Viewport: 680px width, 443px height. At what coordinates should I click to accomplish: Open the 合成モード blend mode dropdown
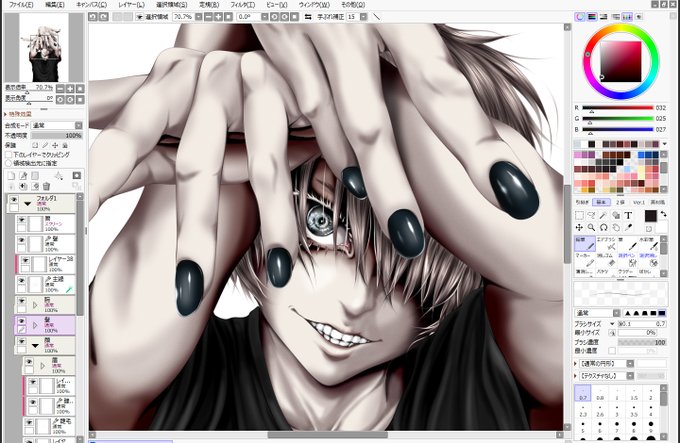(x=56, y=125)
